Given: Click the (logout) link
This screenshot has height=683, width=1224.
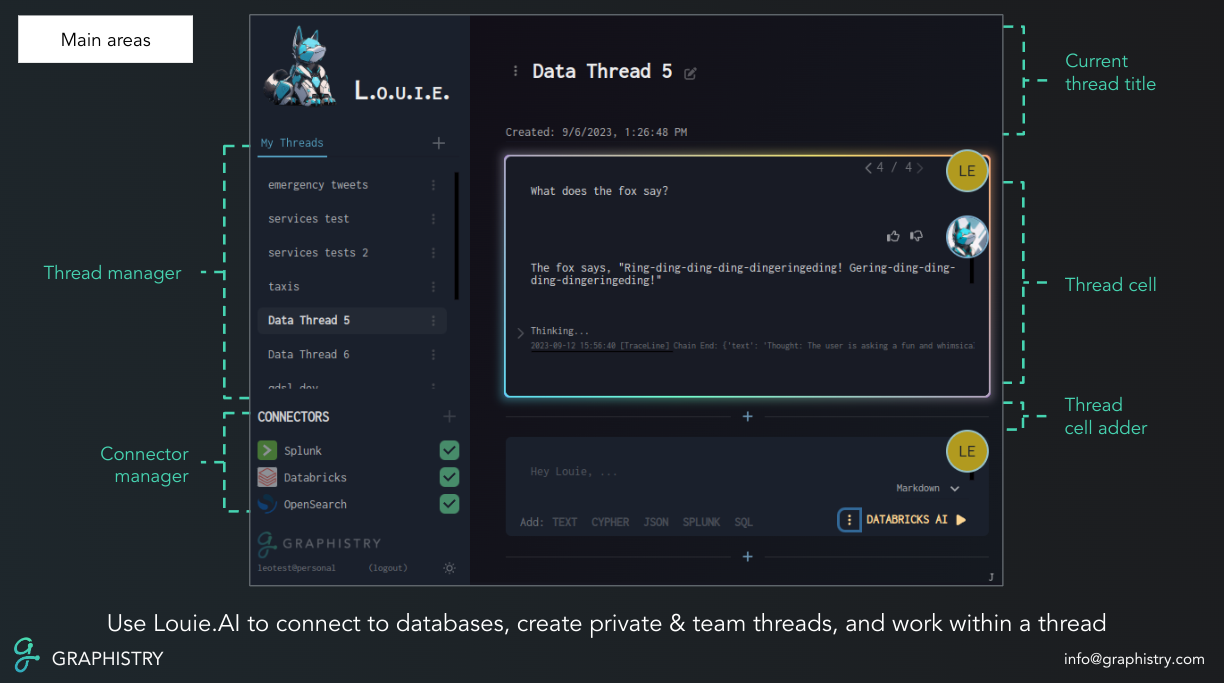Looking at the screenshot, I should 388,568.
